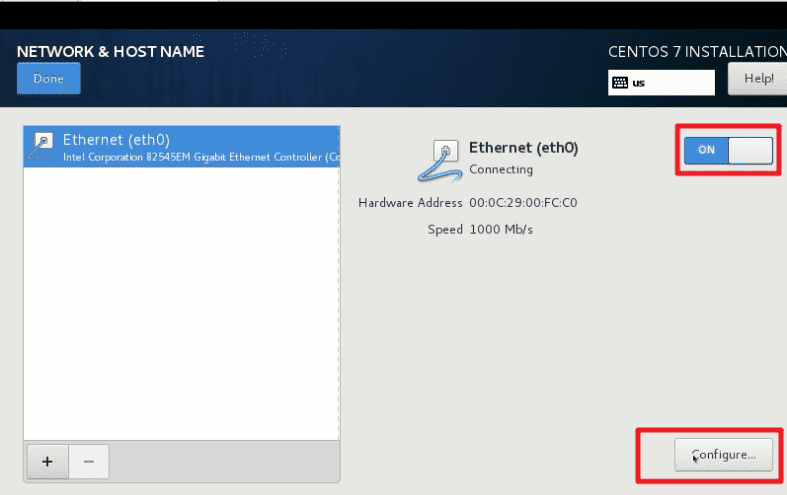The height and width of the screenshot is (495, 787).
Task: Select Ethernet (eth0) in device list
Action: click(x=182, y=147)
